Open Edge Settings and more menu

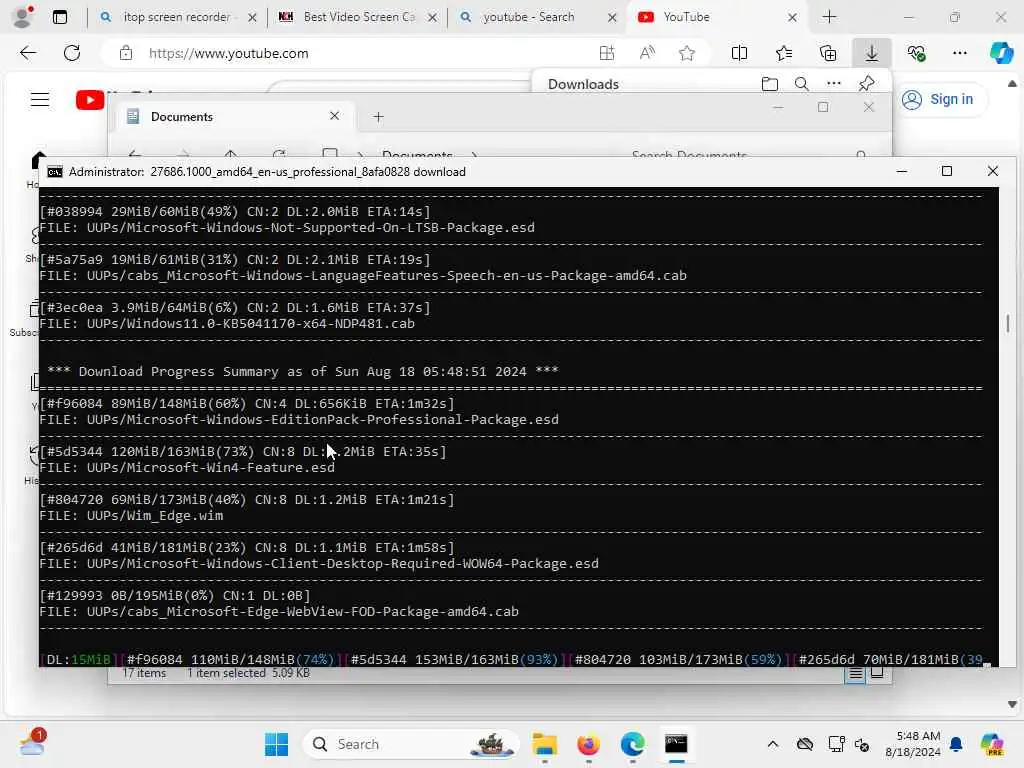coord(959,53)
